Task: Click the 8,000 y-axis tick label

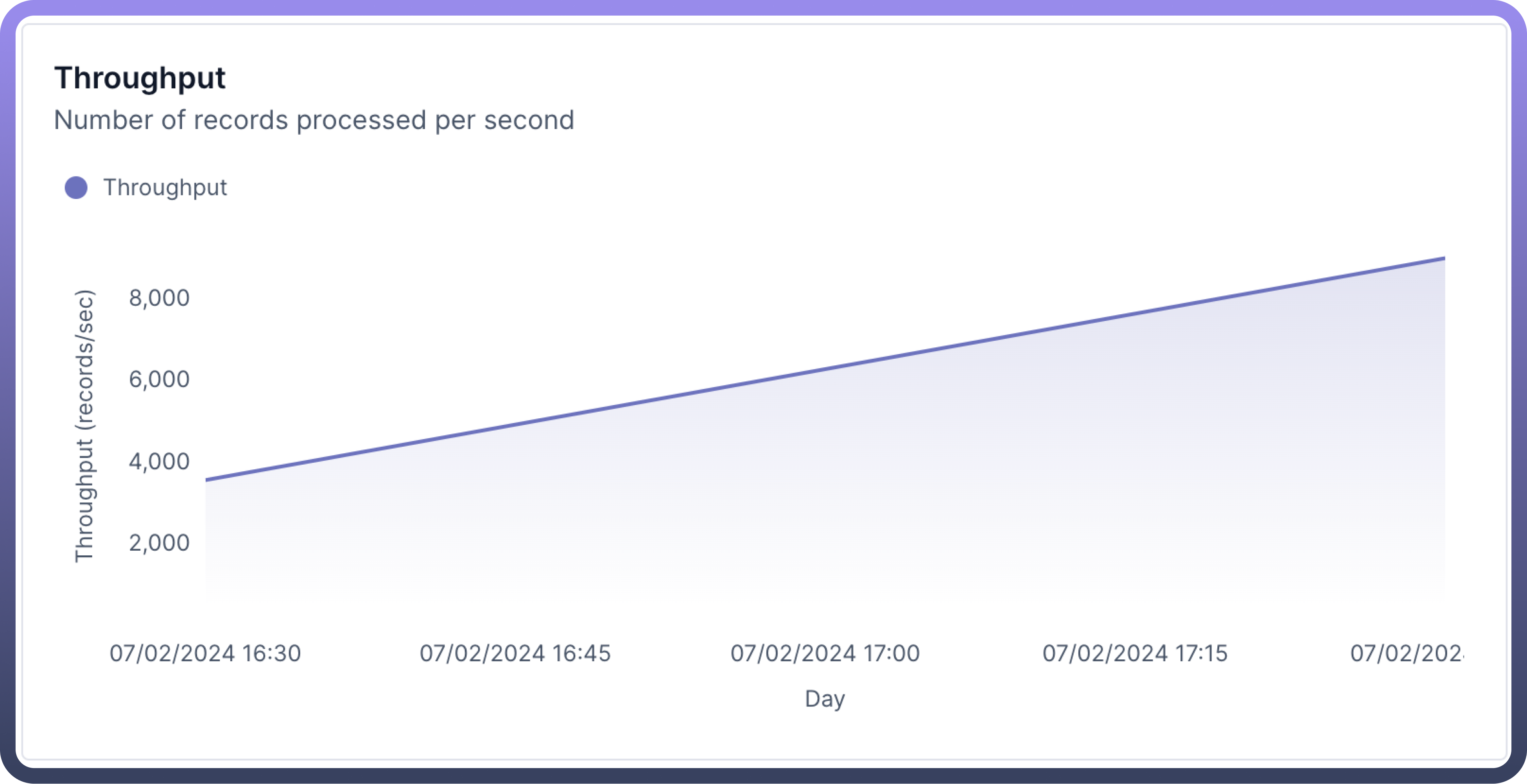Action: point(159,298)
